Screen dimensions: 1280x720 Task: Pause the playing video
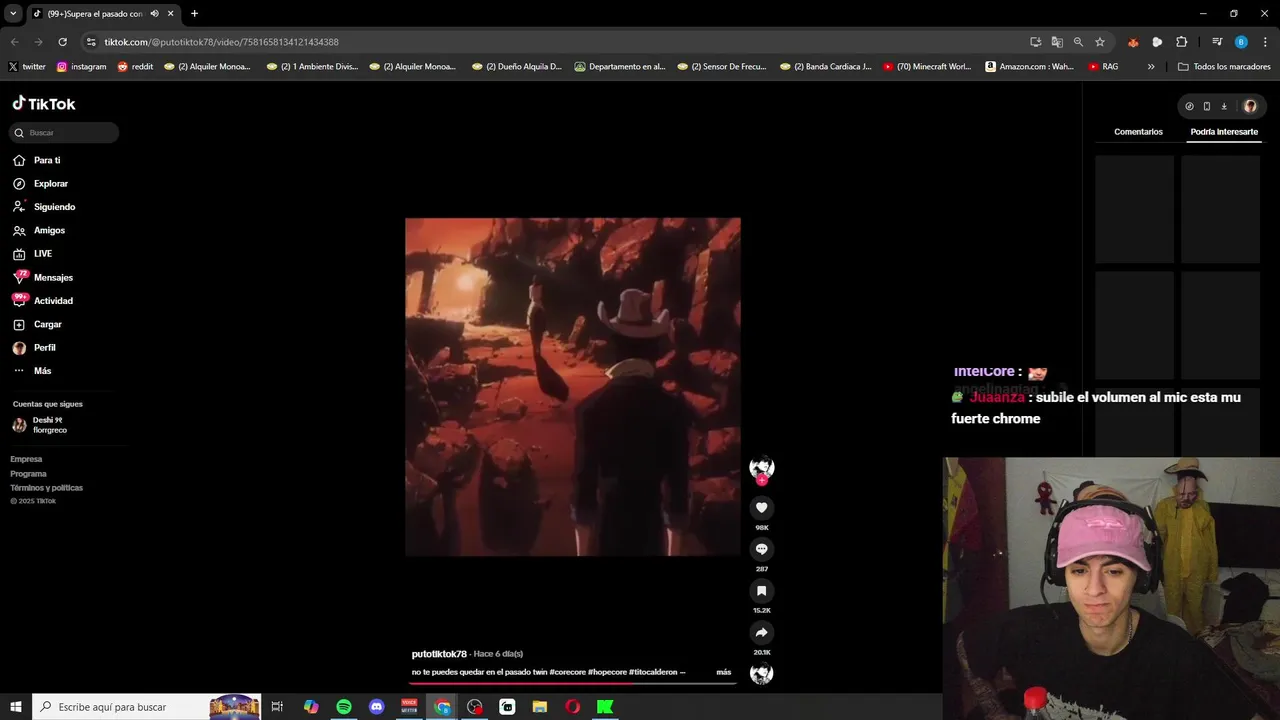click(573, 387)
